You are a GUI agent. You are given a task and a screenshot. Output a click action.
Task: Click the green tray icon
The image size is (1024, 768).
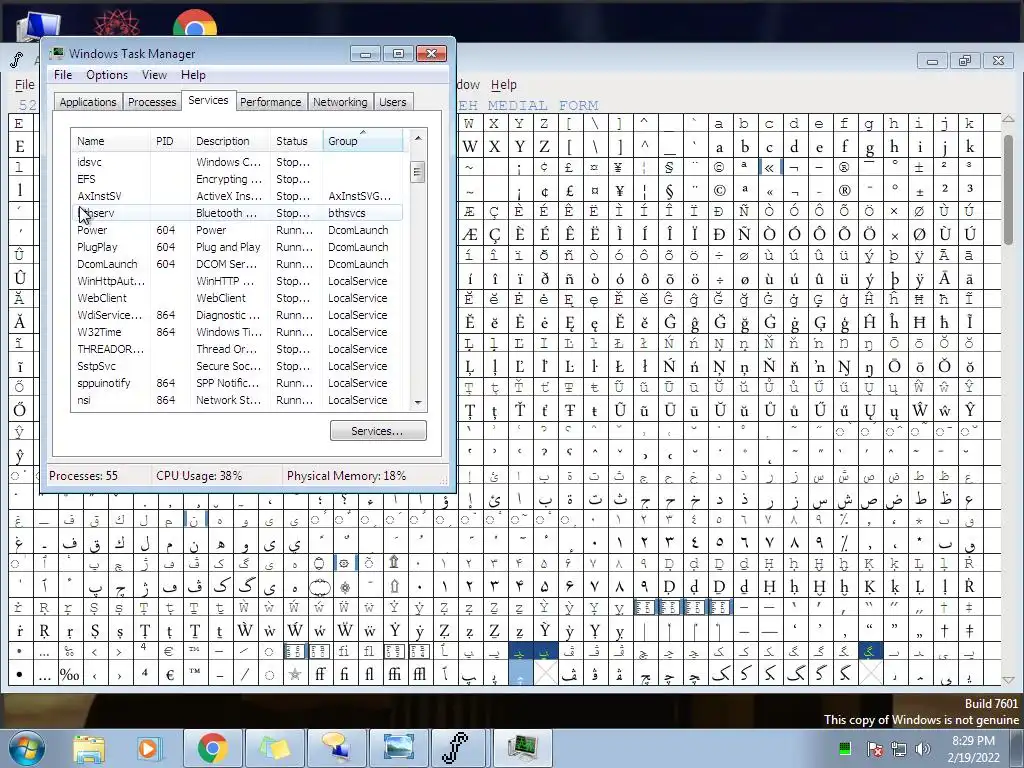[844, 748]
